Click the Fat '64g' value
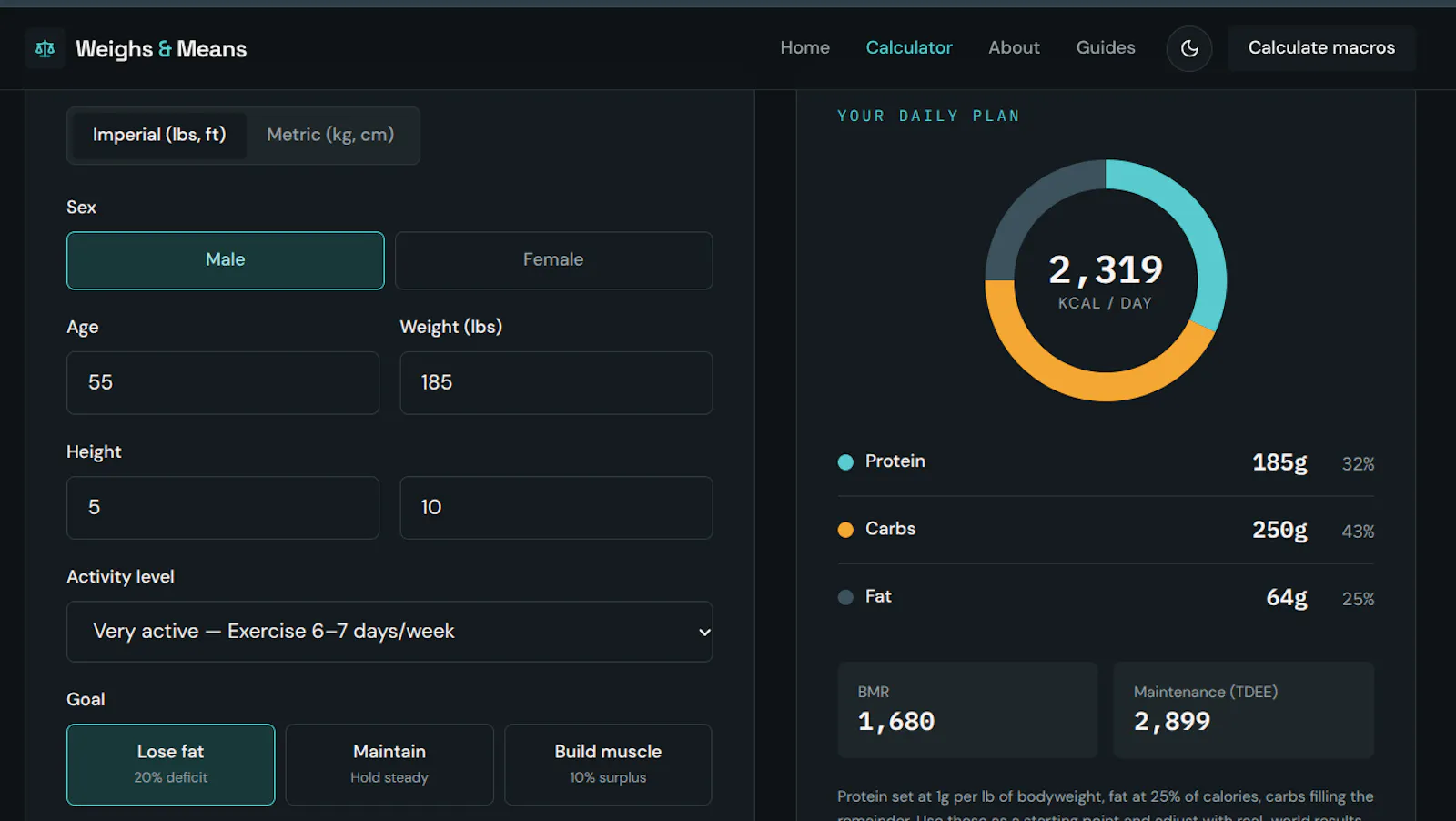The height and width of the screenshot is (821, 1456). (1287, 597)
